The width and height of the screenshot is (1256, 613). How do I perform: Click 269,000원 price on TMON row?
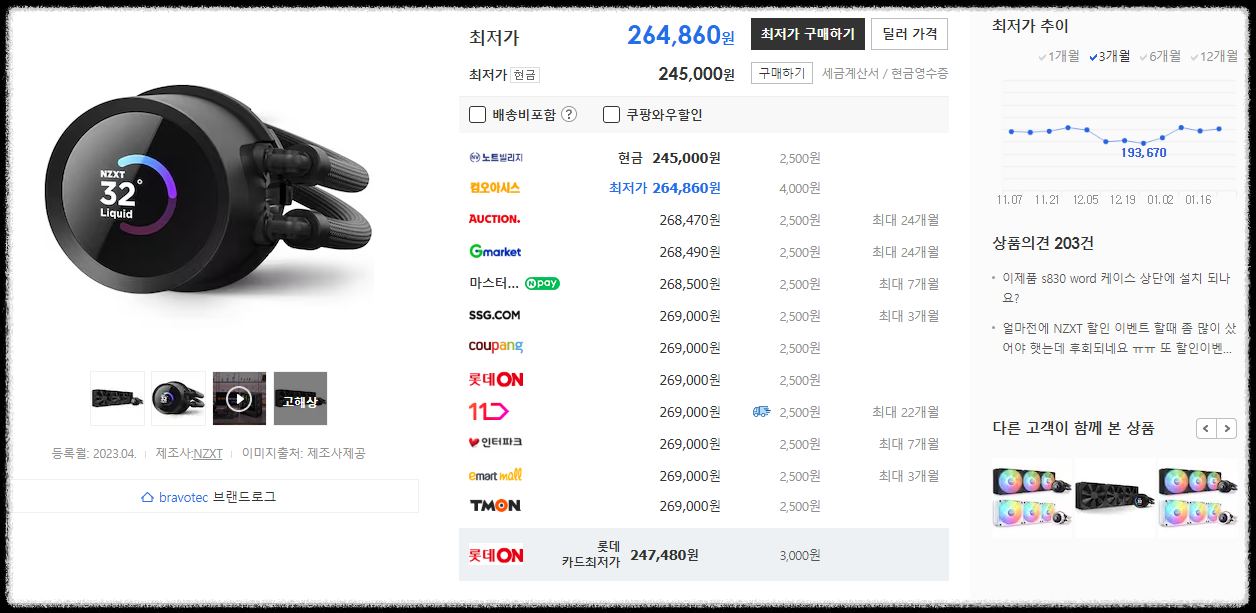click(x=690, y=506)
